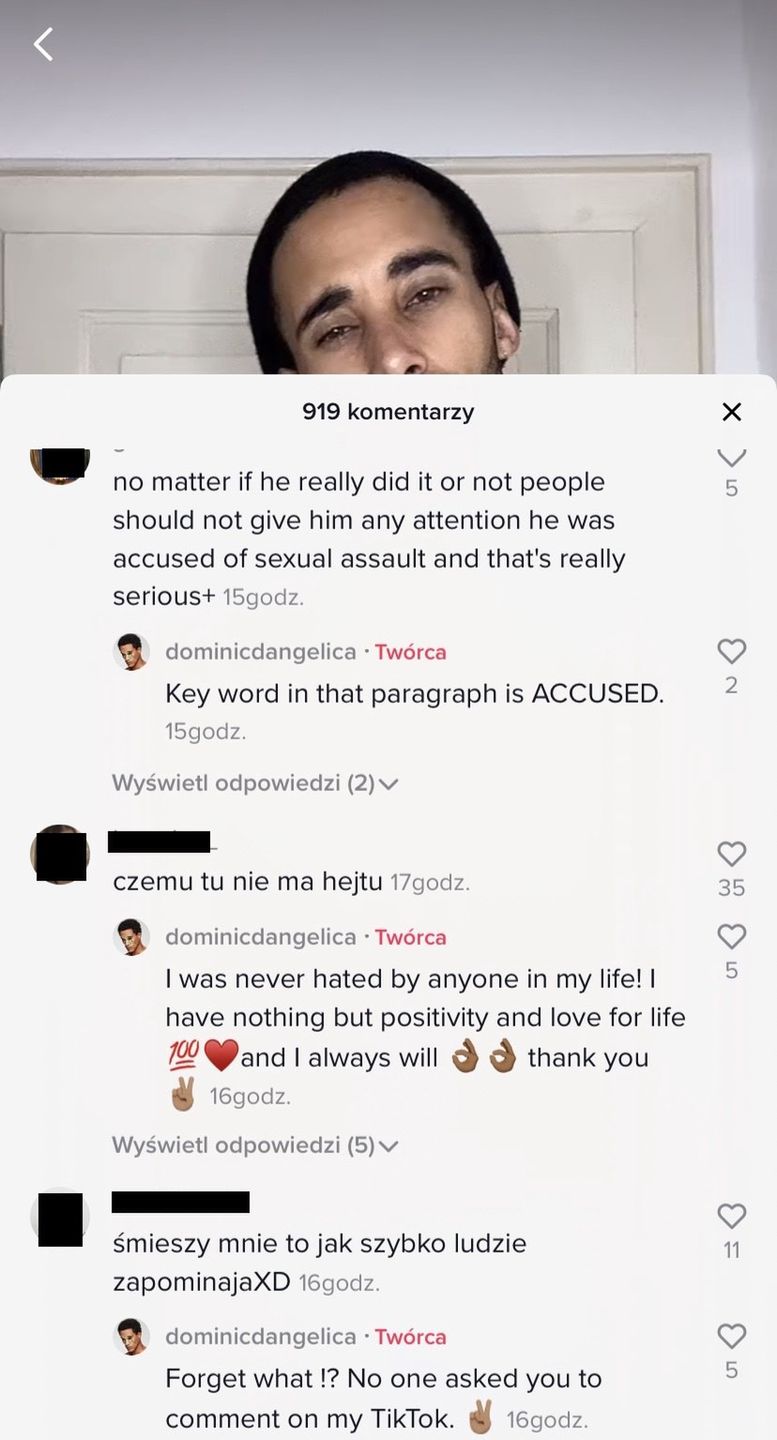Like the 'śmieszy mnie to' comment
This screenshot has height=1440, width=777.
click(732, 1216)
